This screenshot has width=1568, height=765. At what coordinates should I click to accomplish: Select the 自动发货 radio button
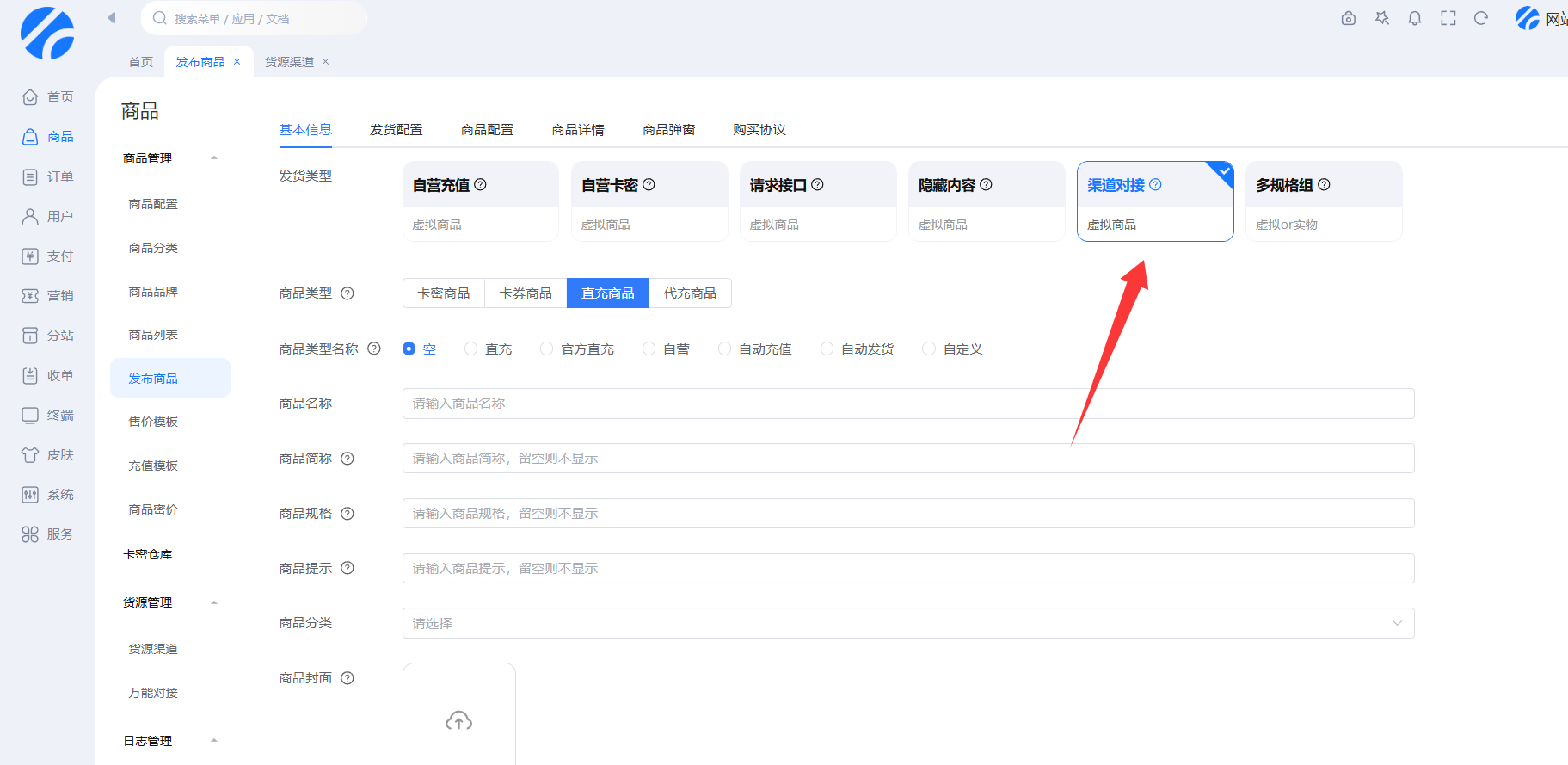pos(827,349)
